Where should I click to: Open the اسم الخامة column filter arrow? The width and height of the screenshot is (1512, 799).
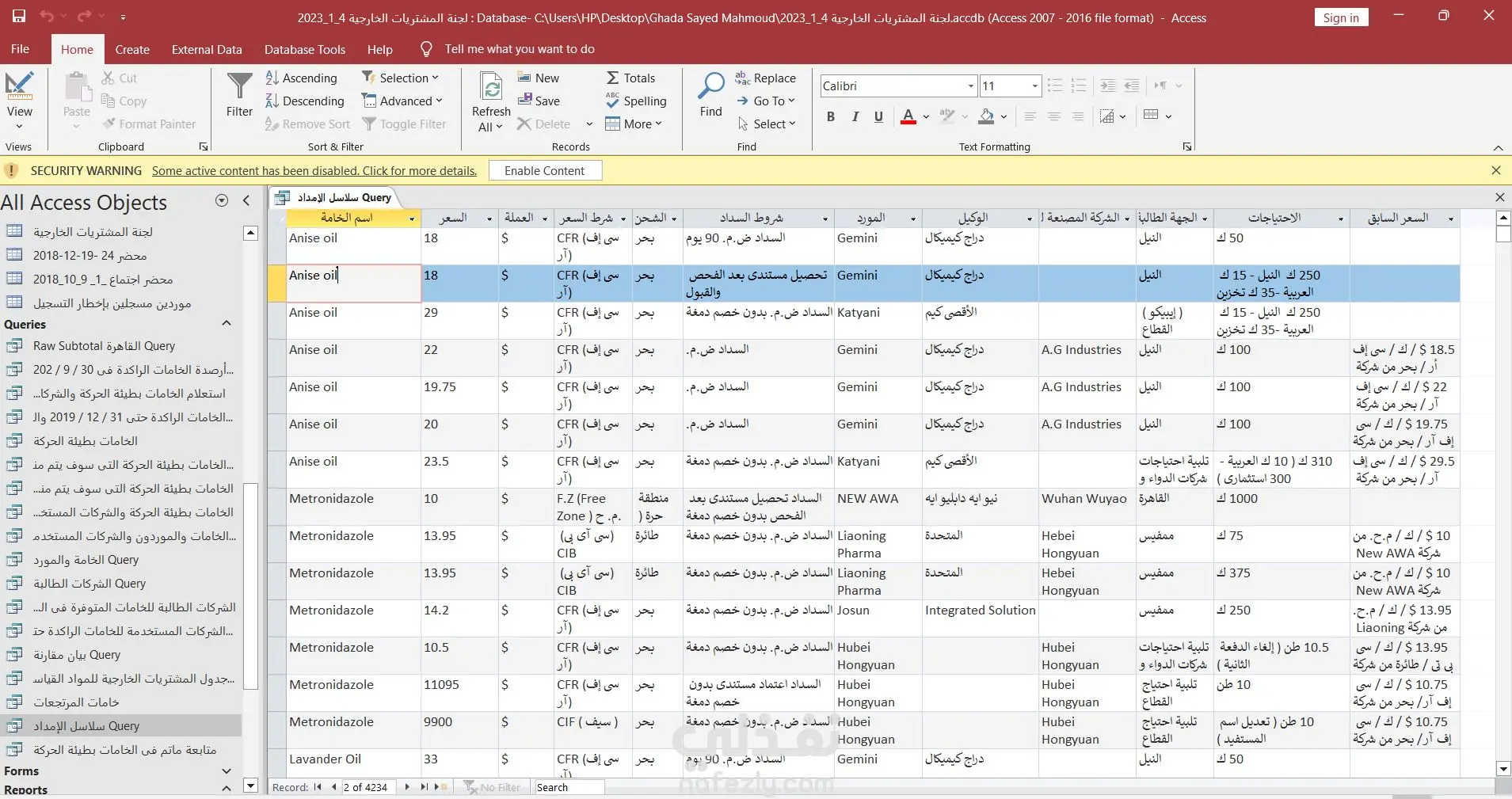click(412, 219)
